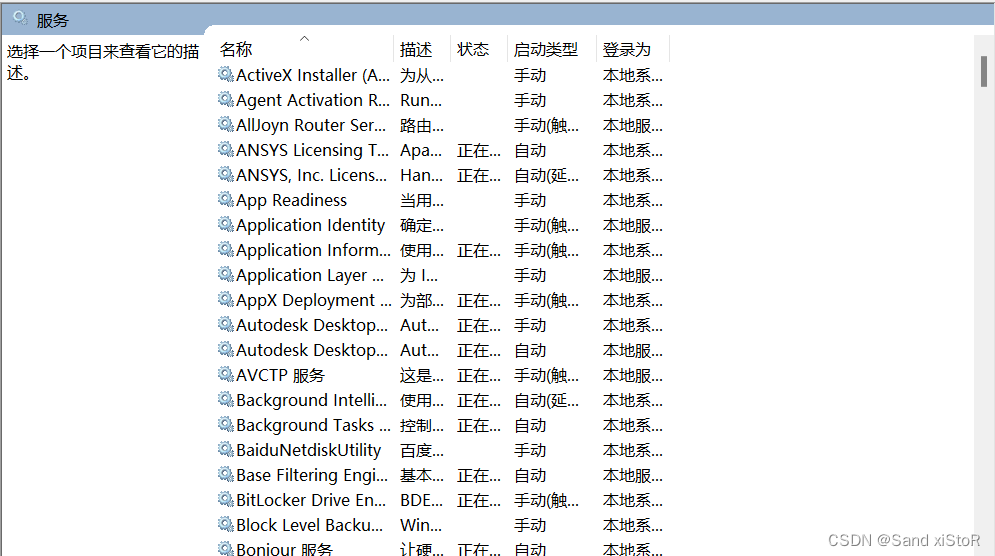Screen dimensions: 995x556
Task: Click the 手动 startup type of App Readiness
Action: 530,201
